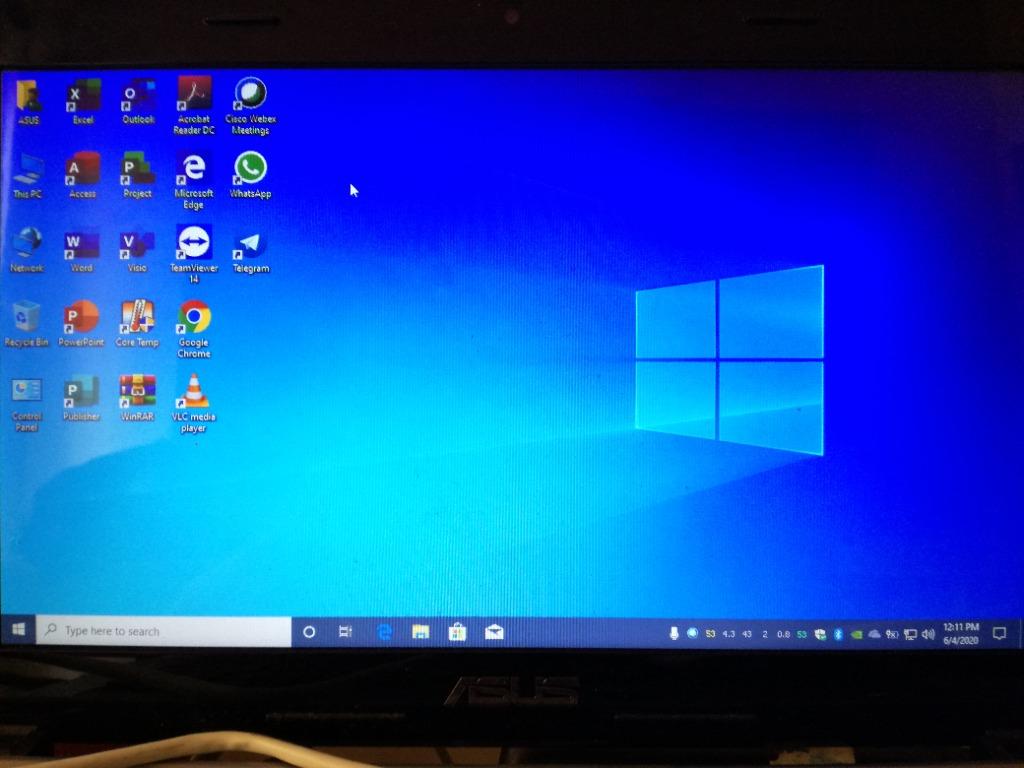This screenshot has height=768, width=1024.
Task: Select the Cisco Webex Meetings icon
Action: click(x=250, y=94)
